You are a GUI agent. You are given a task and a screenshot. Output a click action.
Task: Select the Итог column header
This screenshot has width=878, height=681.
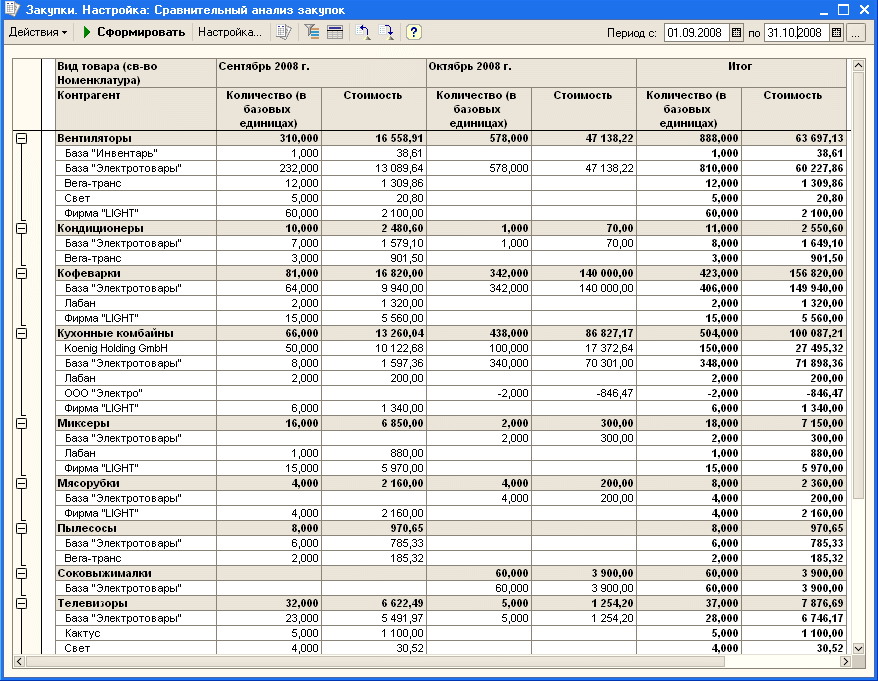pyautogui.click(x=741, y=73)
